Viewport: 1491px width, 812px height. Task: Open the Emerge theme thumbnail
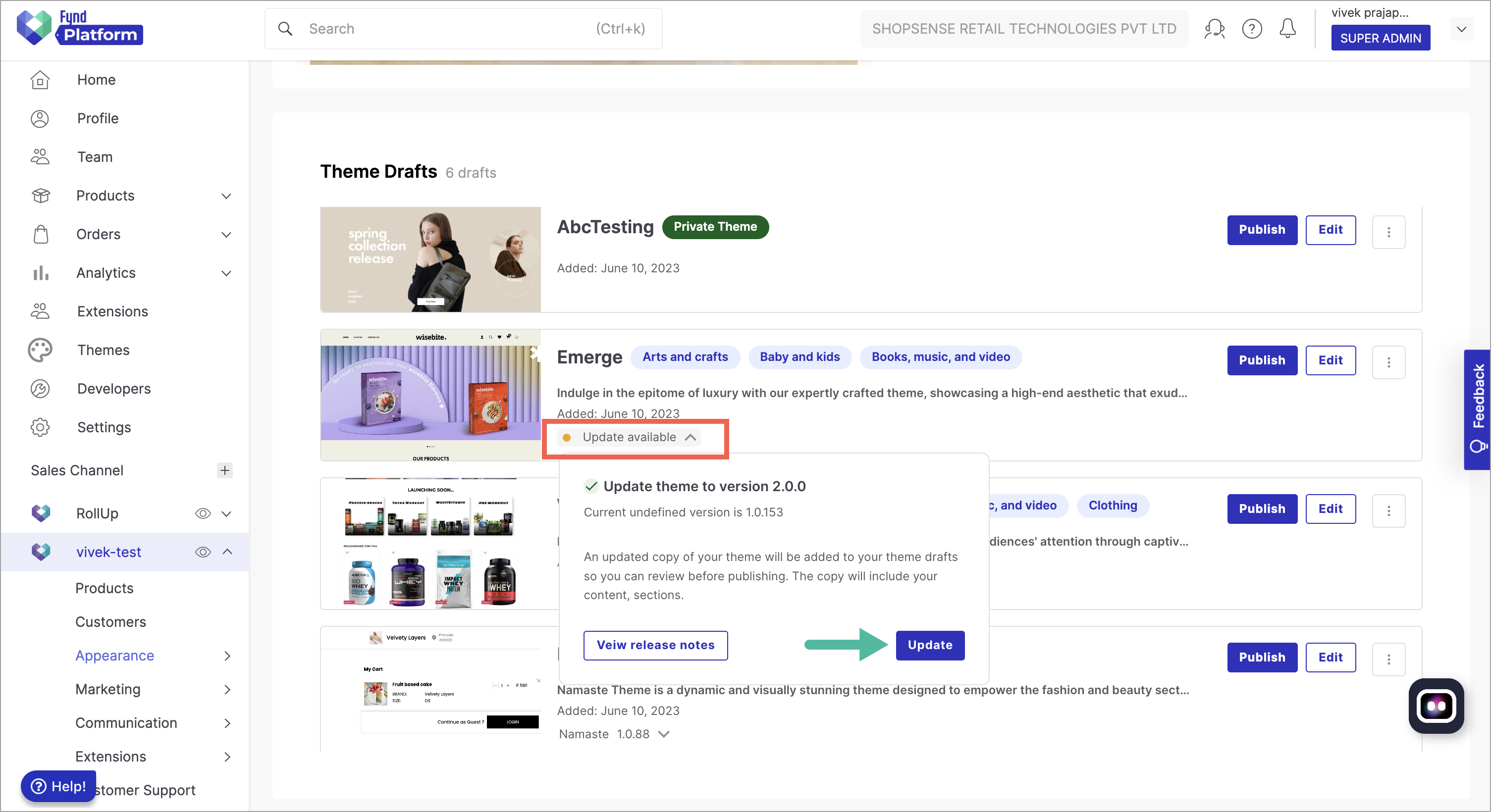coord(430,395)
